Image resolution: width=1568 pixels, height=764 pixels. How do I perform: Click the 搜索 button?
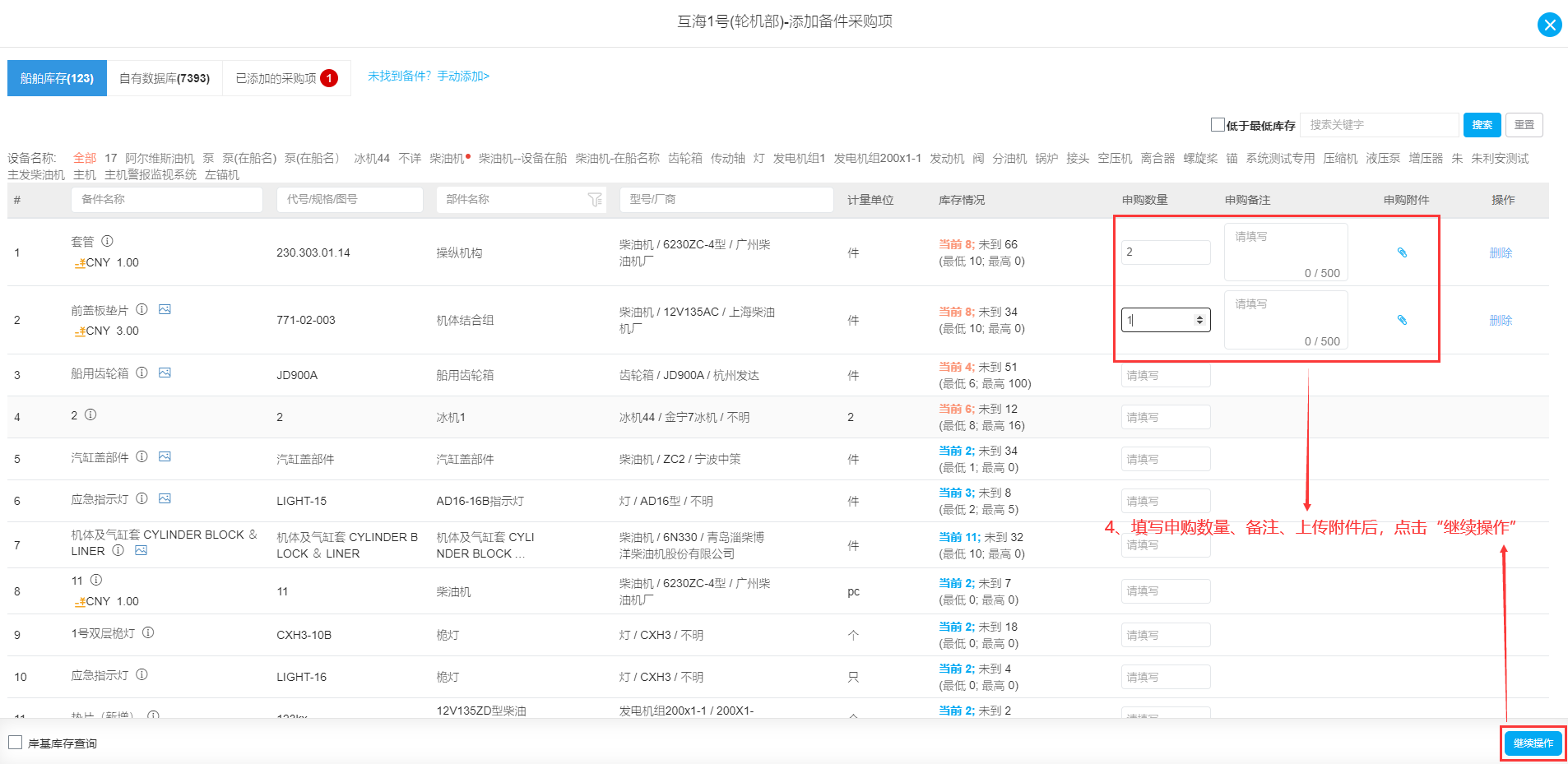pos(1482,125)
